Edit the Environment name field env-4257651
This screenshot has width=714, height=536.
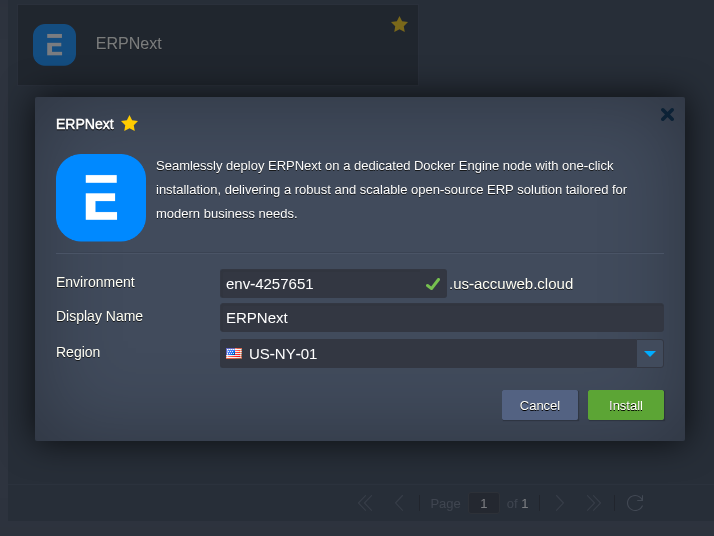pyautogui.click(x=333, y=284)
